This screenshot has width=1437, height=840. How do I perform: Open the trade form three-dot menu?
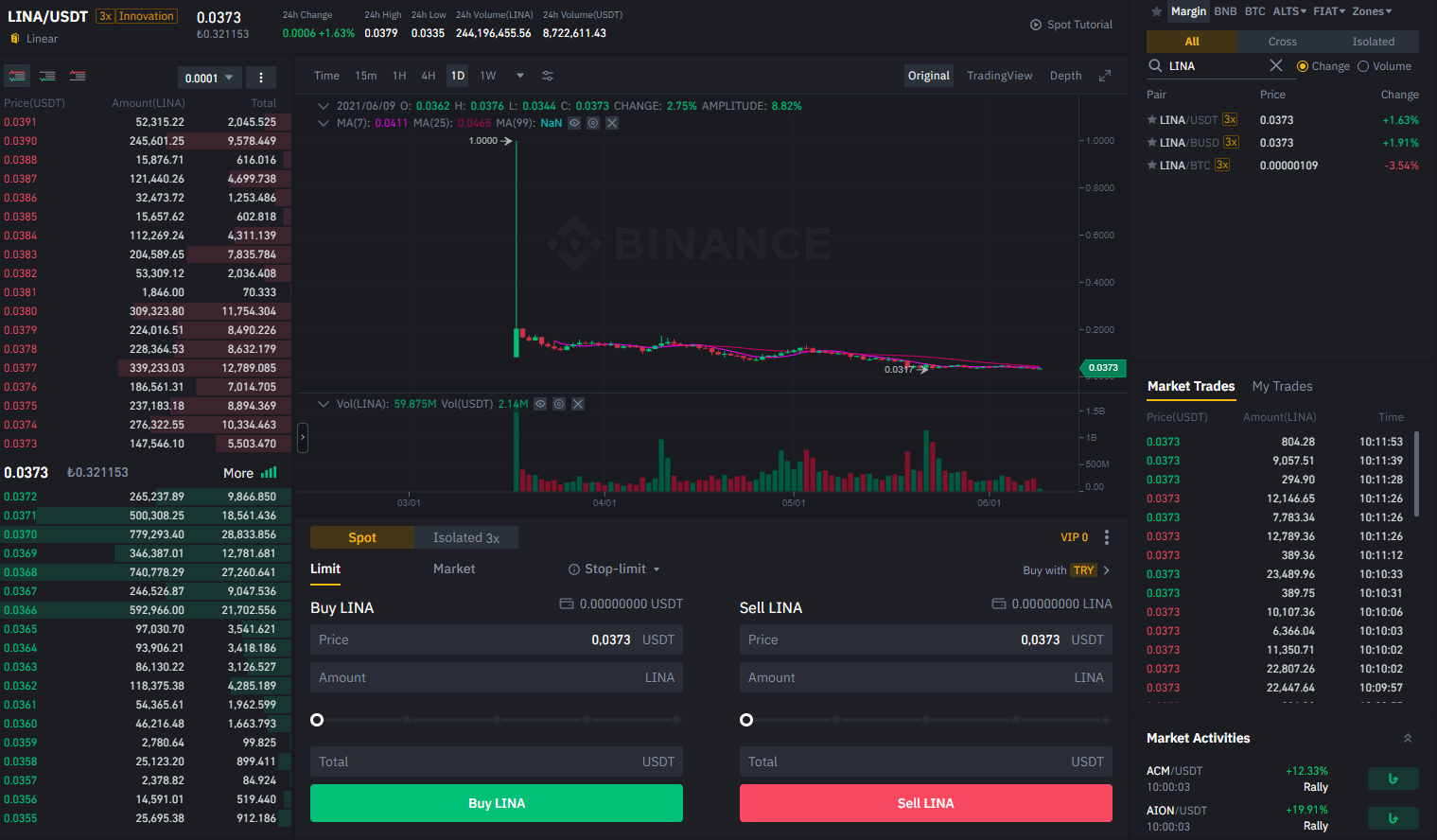1107,537
